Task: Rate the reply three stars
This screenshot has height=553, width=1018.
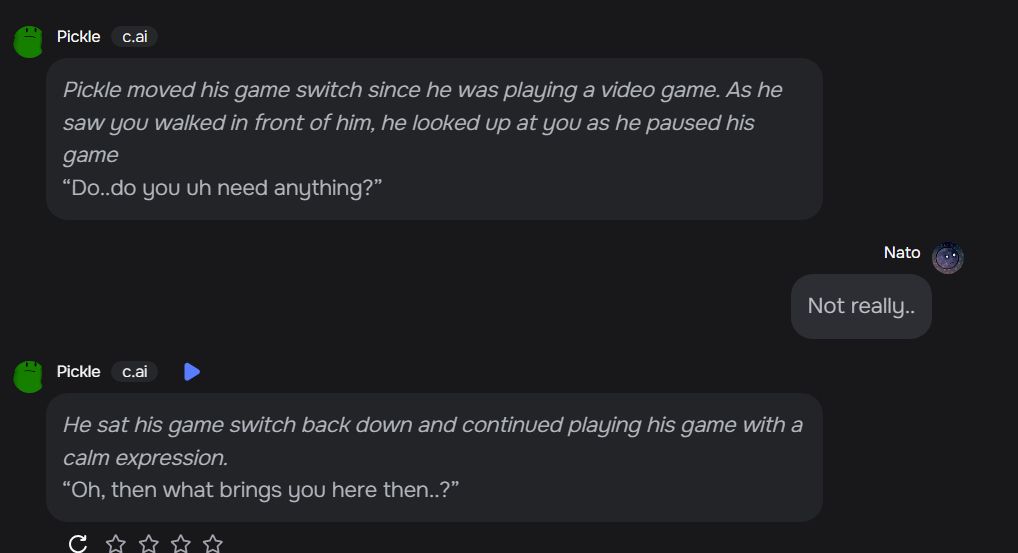Action: 180,543
